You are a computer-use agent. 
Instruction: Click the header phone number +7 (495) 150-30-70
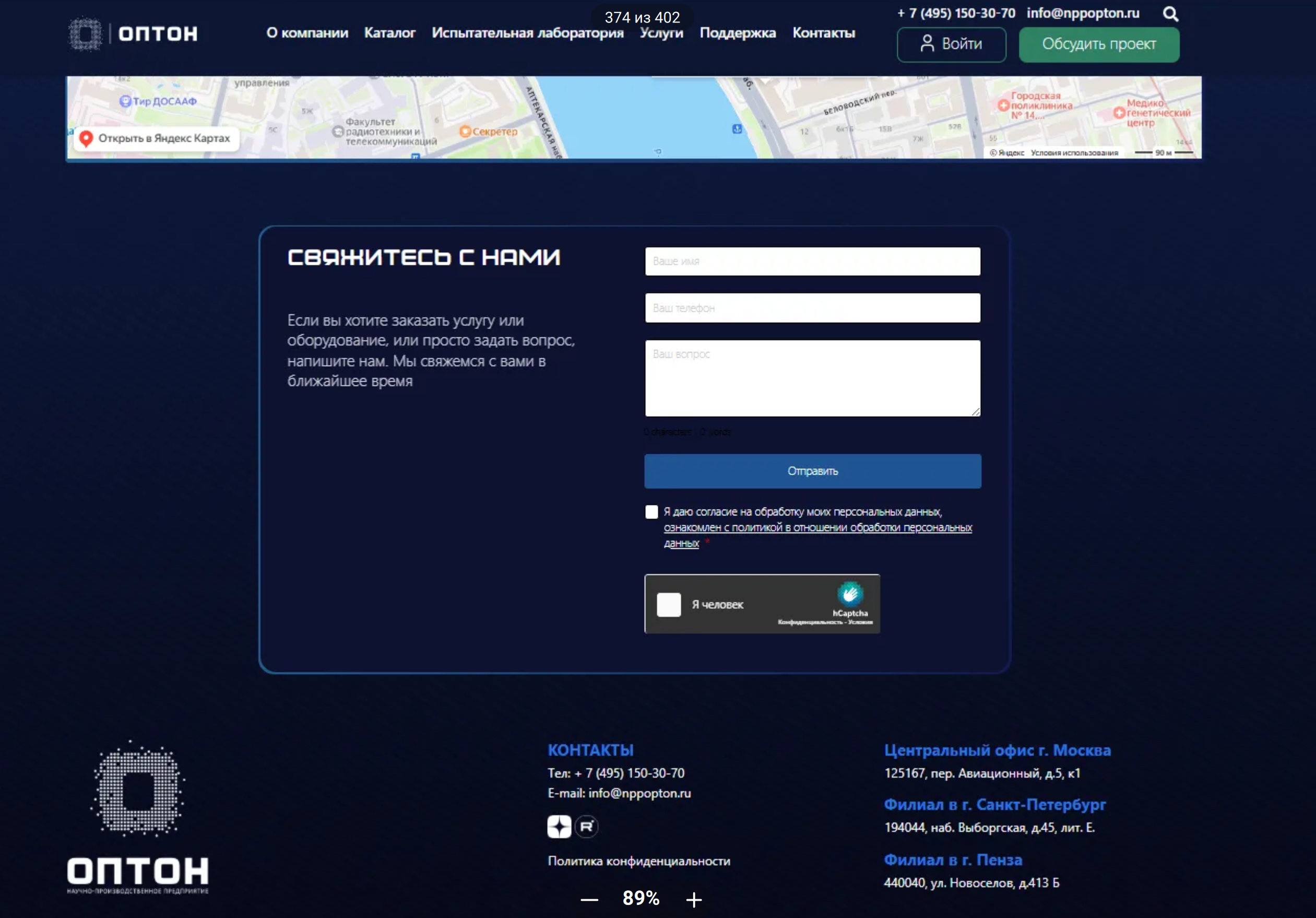pyautogui.click(x=956, y=13)
